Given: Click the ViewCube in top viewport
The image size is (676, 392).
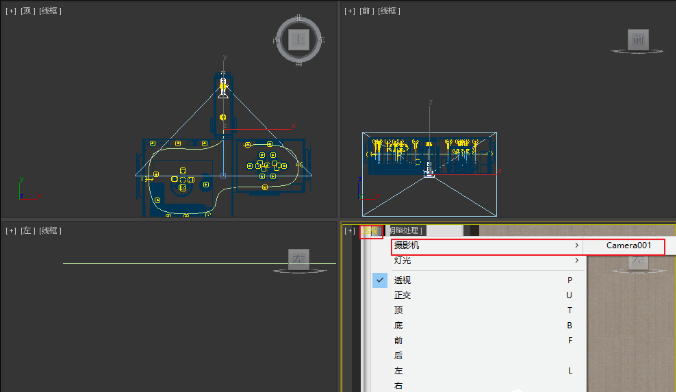Looking at the screenshot, I should pyautogui.click(x=299, y=40).
